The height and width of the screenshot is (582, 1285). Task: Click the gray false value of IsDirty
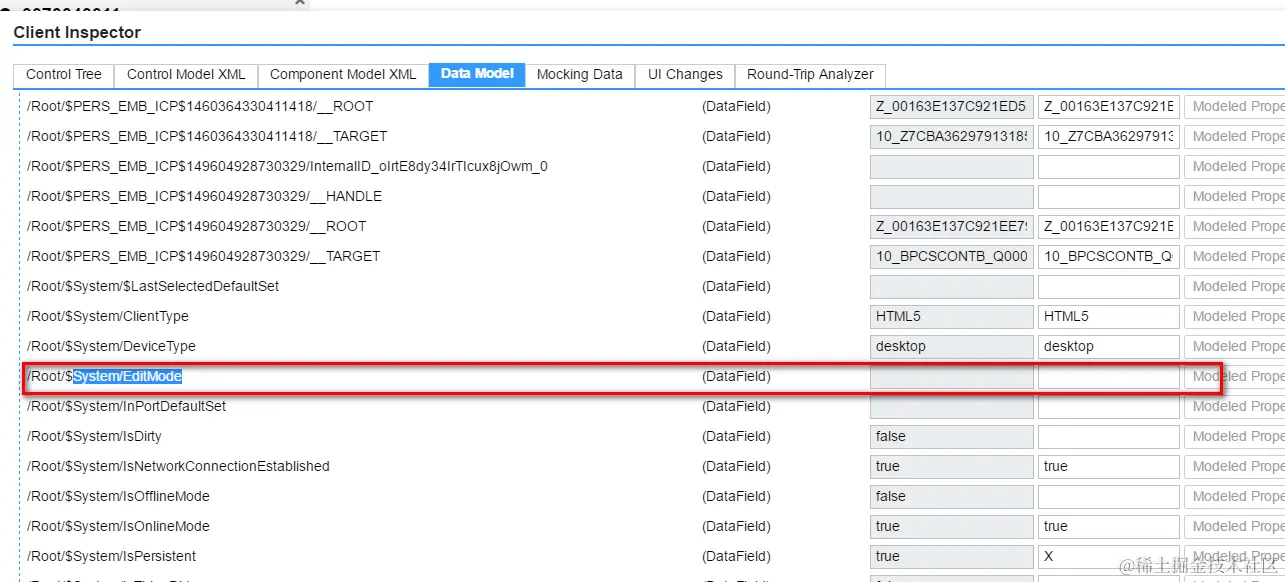pyautogui.click(x=952, y=437)
